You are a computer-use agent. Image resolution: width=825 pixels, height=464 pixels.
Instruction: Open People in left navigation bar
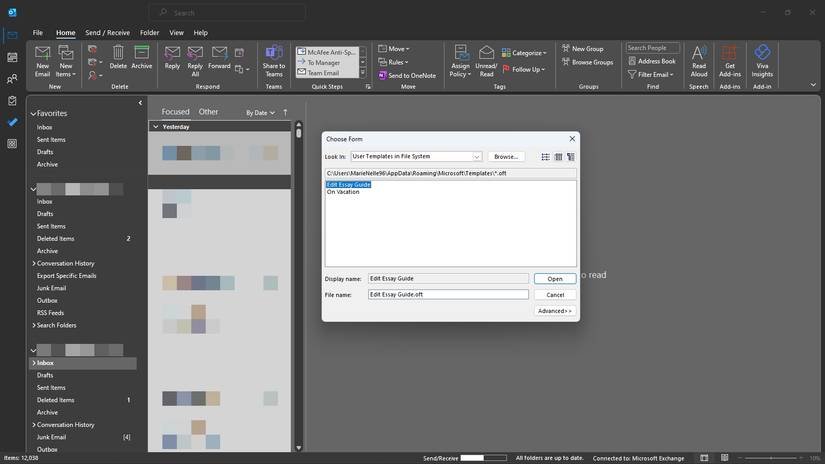click(12, 79)
